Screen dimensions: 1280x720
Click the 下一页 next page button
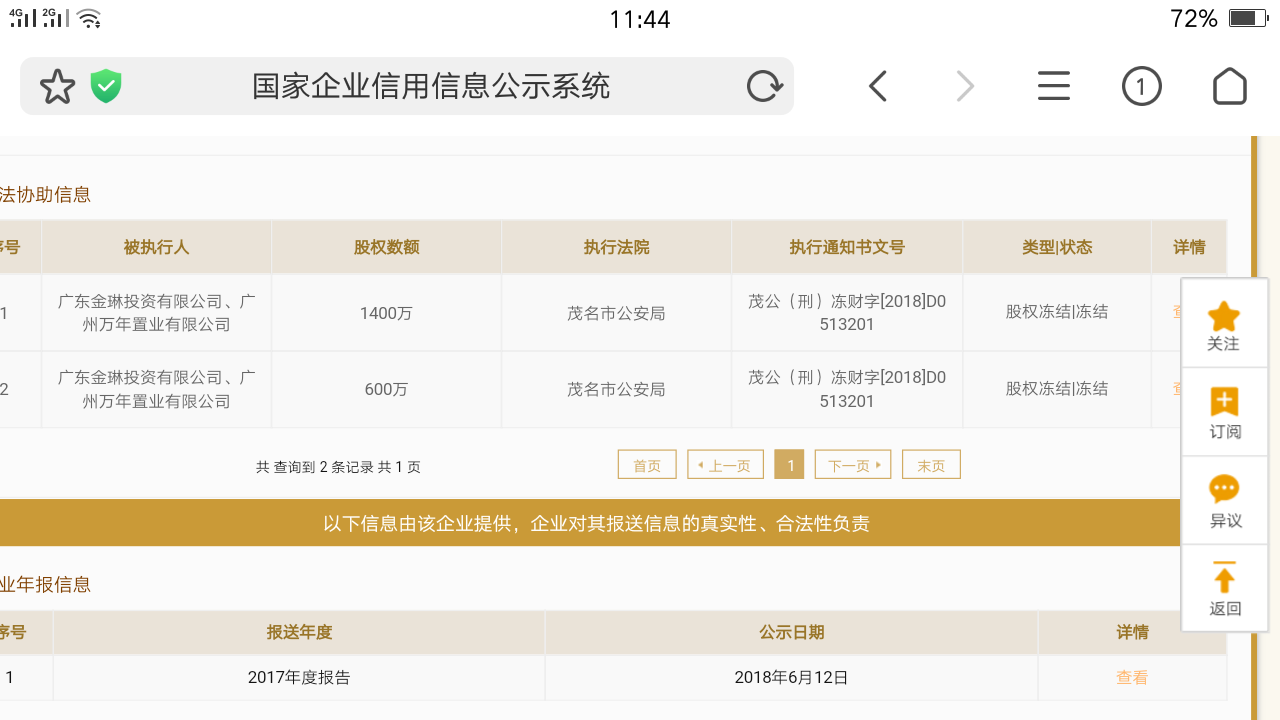[852, 465]
